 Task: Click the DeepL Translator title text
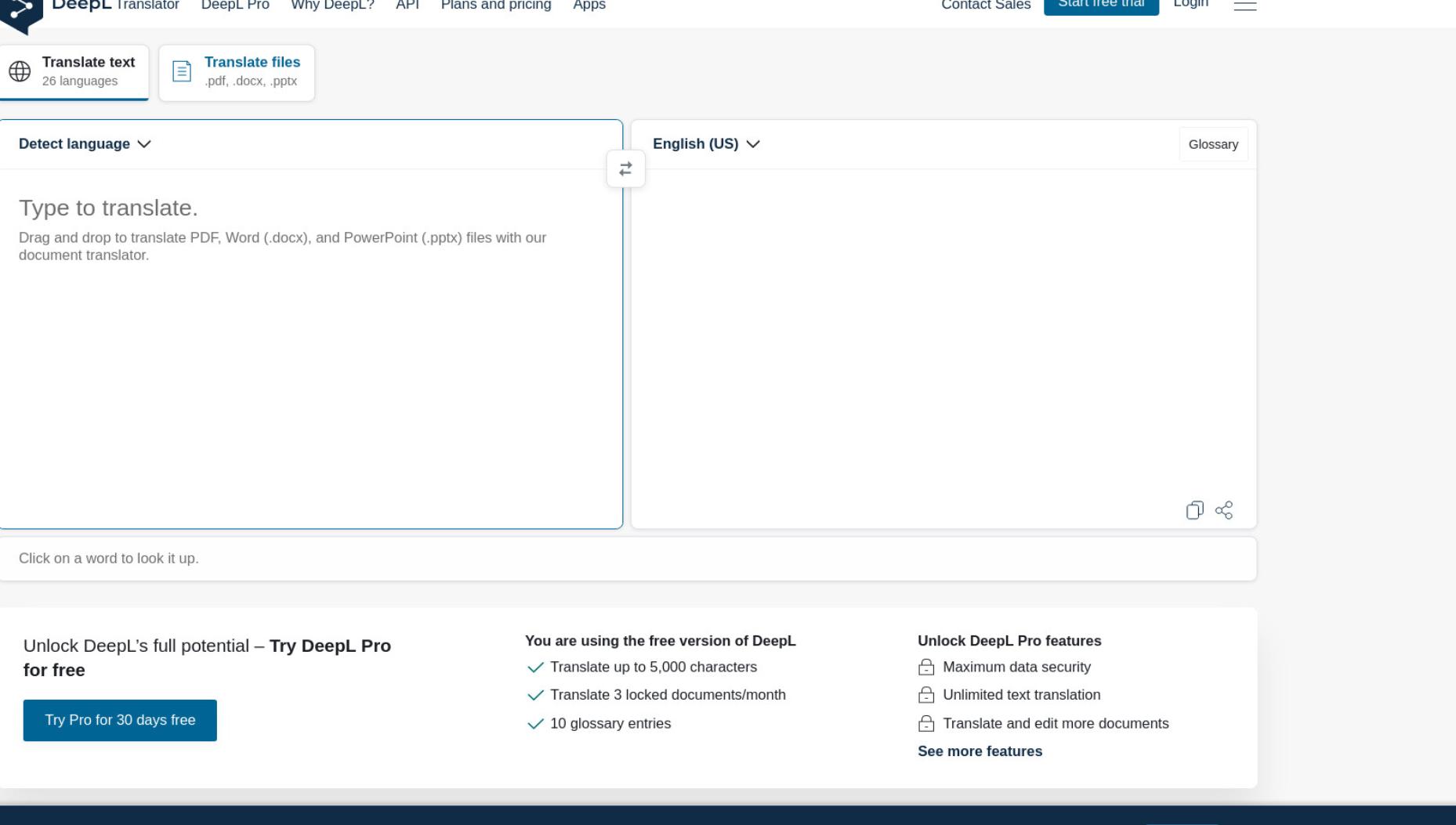point(115,5)
